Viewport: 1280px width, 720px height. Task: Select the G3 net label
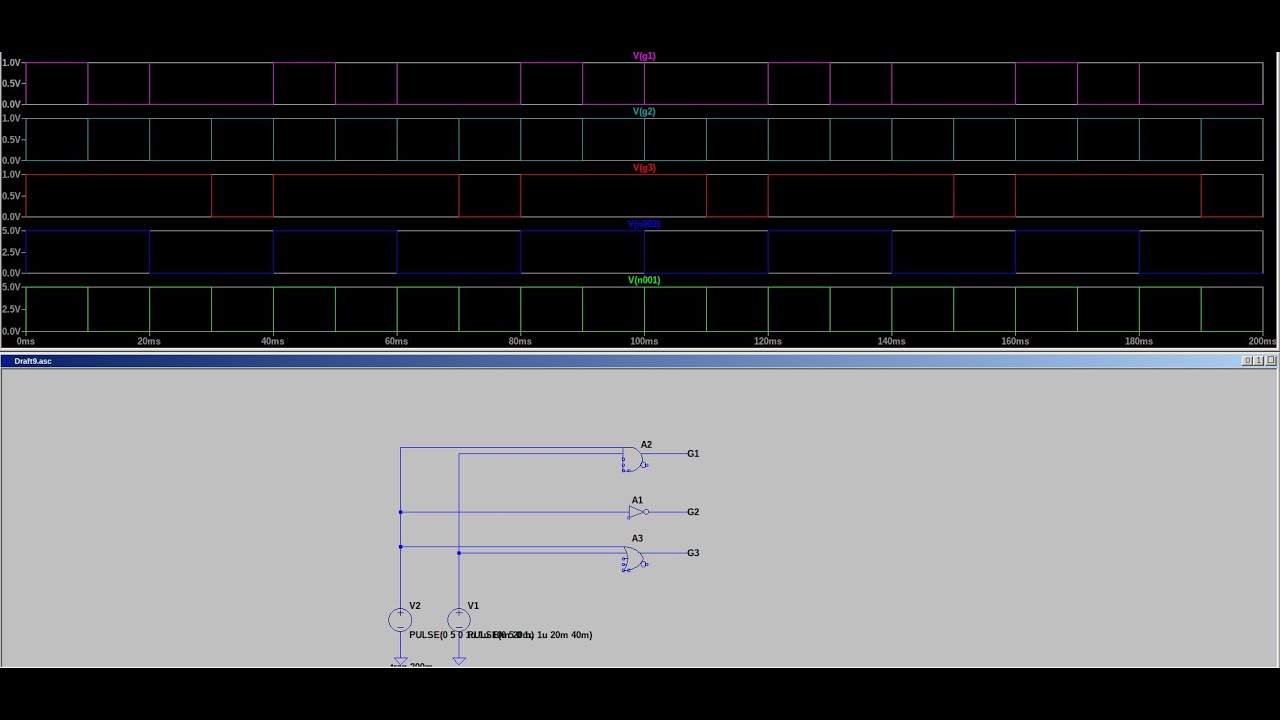(x=693, y=553)
